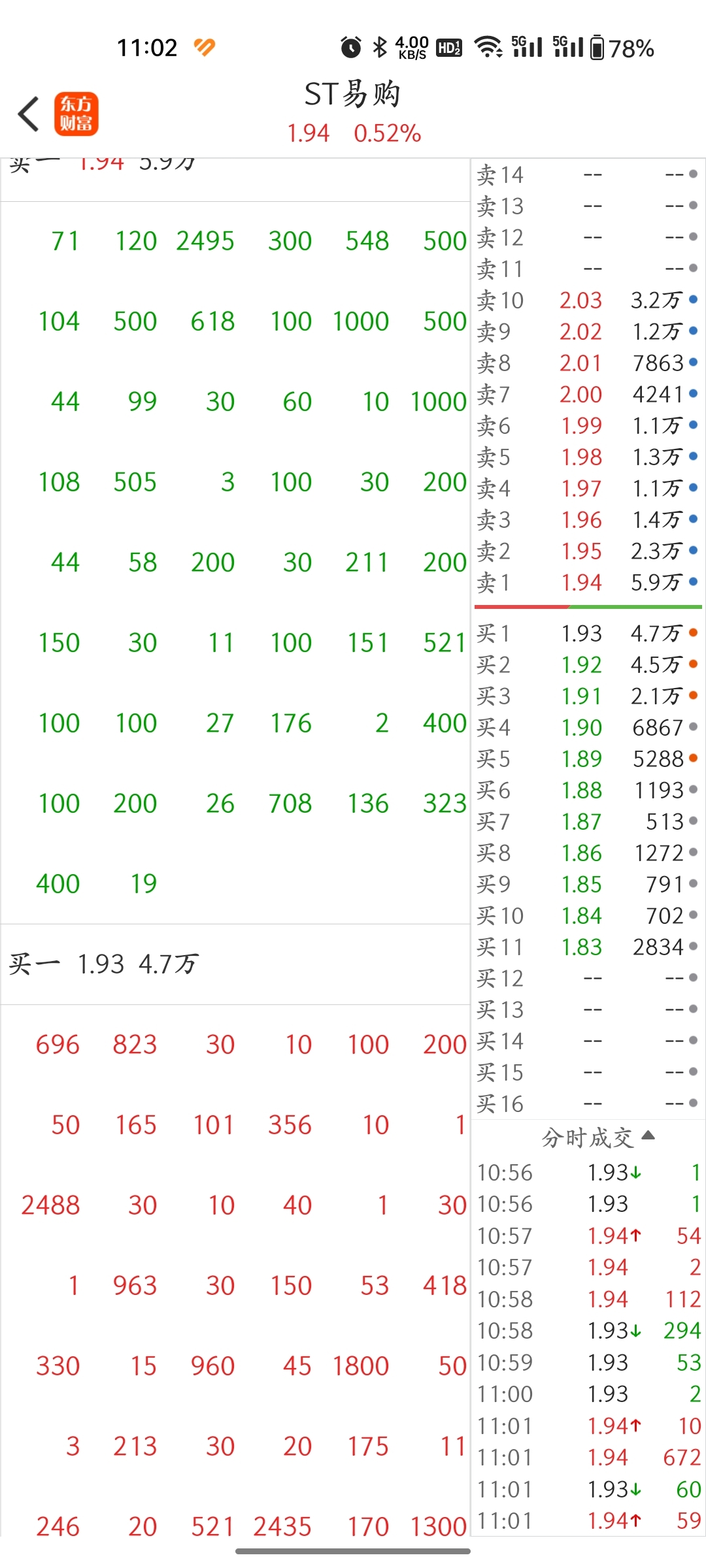Tap the 11:01 trade with volume 672

[x=588, y=1457]
